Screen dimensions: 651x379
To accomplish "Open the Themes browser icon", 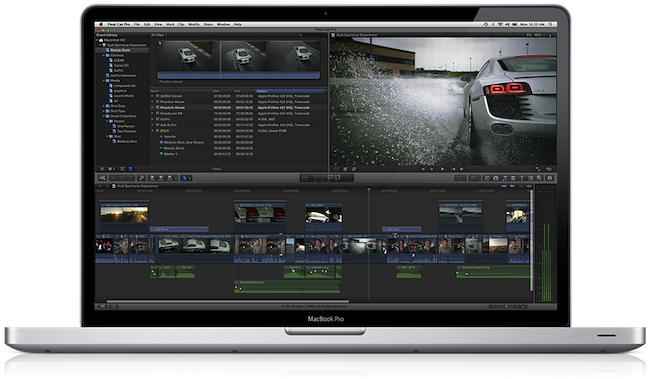I will 539,178.
